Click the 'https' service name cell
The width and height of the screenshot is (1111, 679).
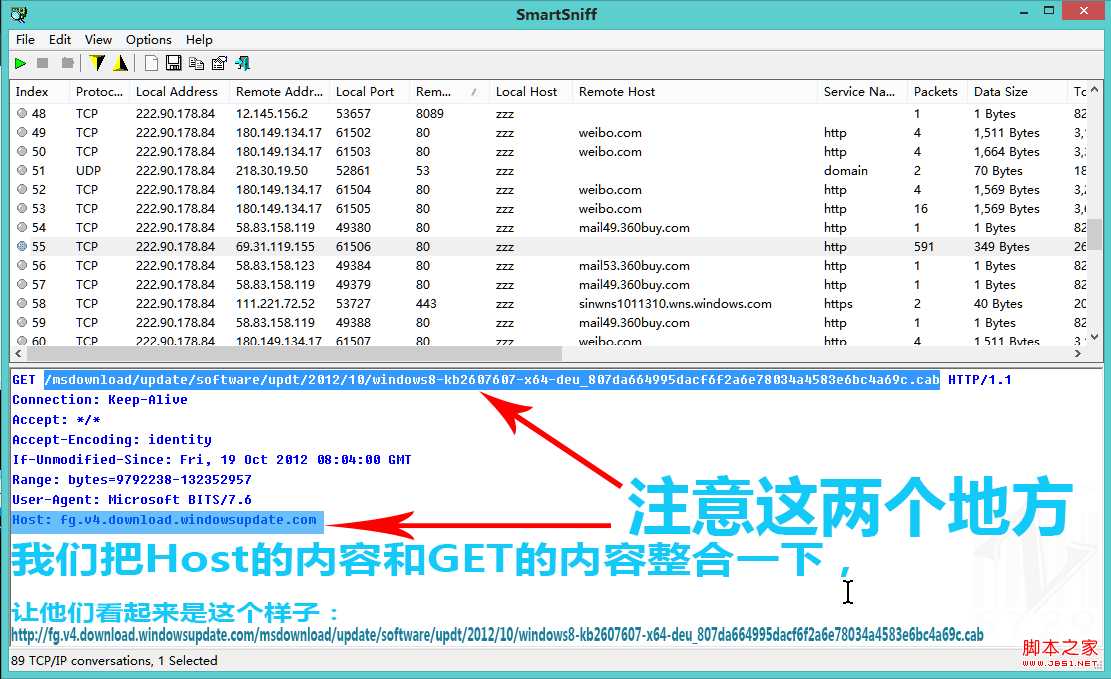coord(838,303)
